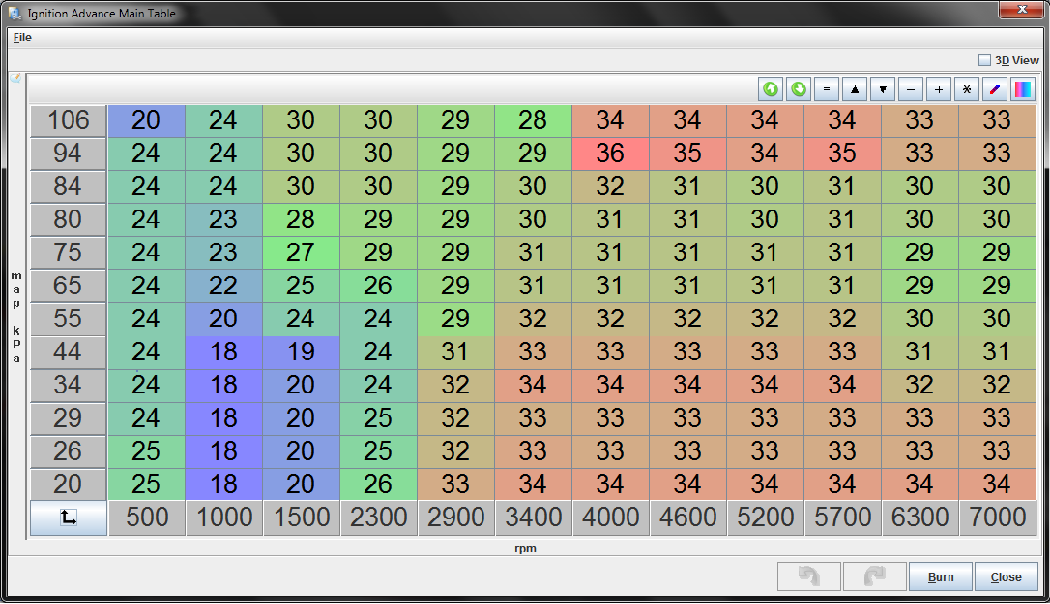Select the cell 27 at 75 kPa, 1500 rpm

click(301, 253)
